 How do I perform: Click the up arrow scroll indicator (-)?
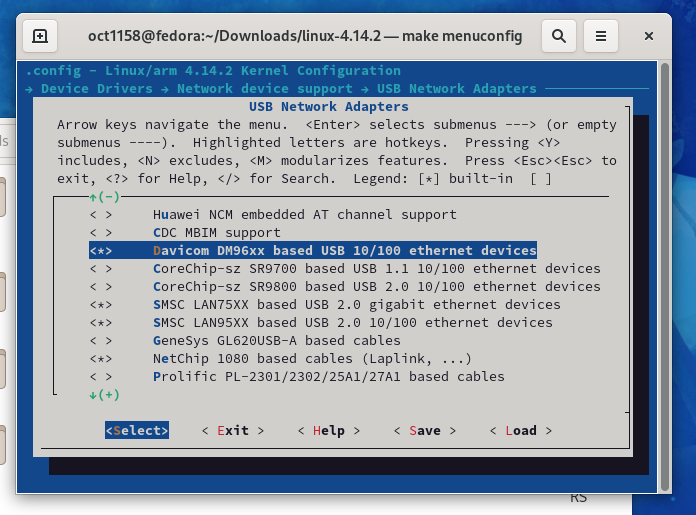point(104,197)
